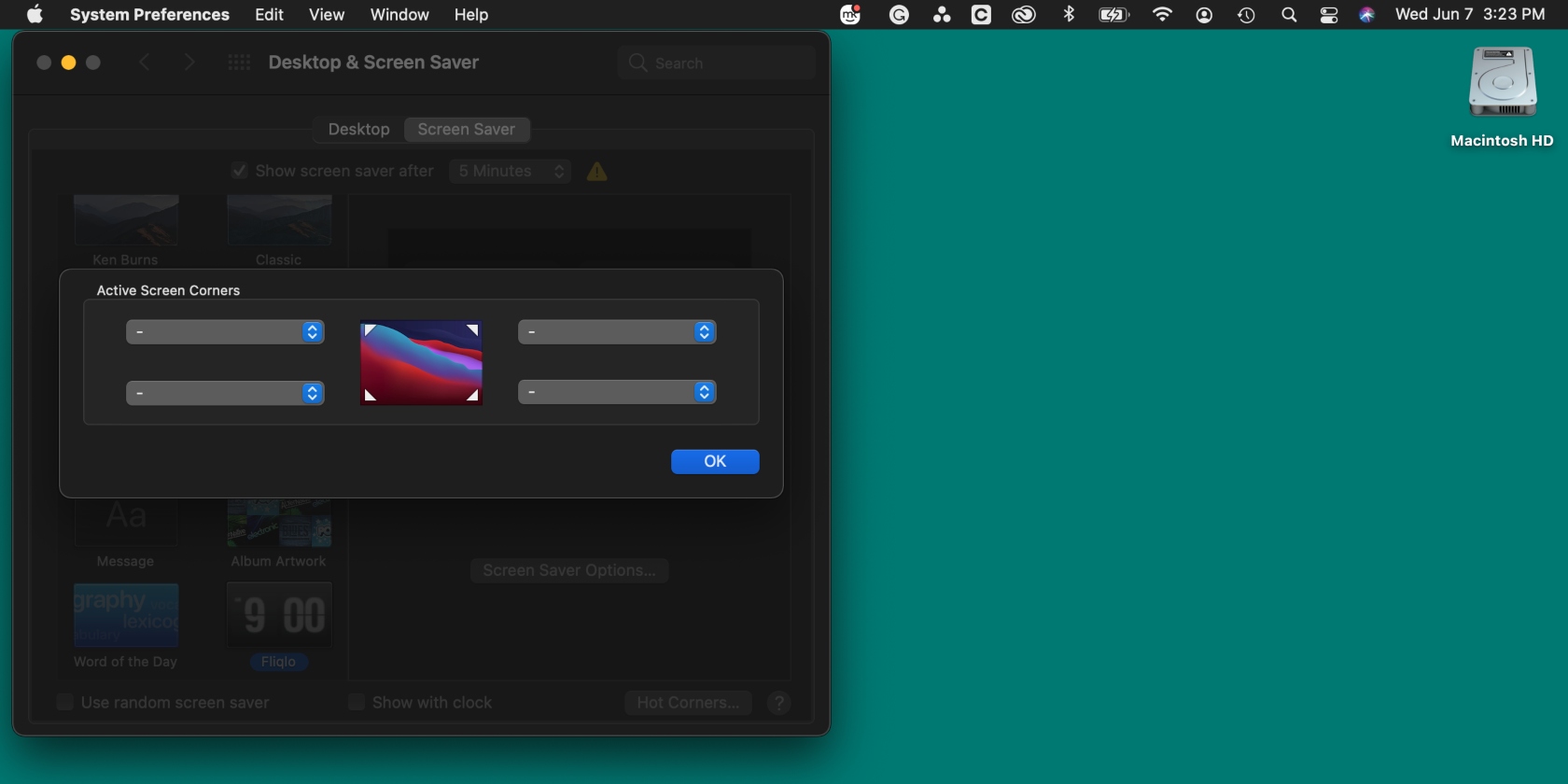Show all preferences grid icon

pyautogui.click(x=239, y=63)
